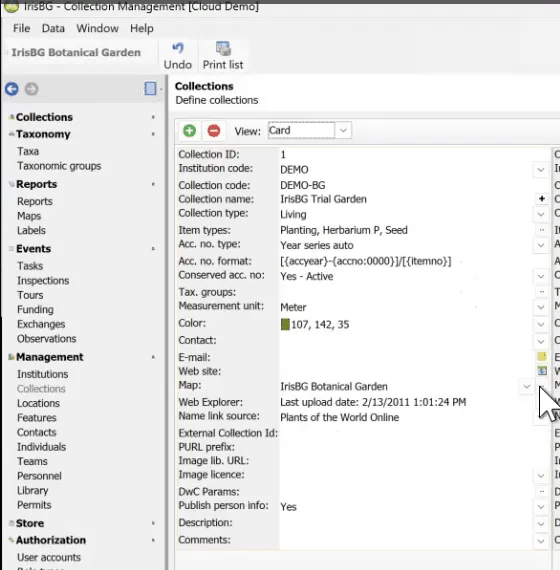Click the ellipsis button for DwC Params
560x570 pixels.
tap(541, 491)
